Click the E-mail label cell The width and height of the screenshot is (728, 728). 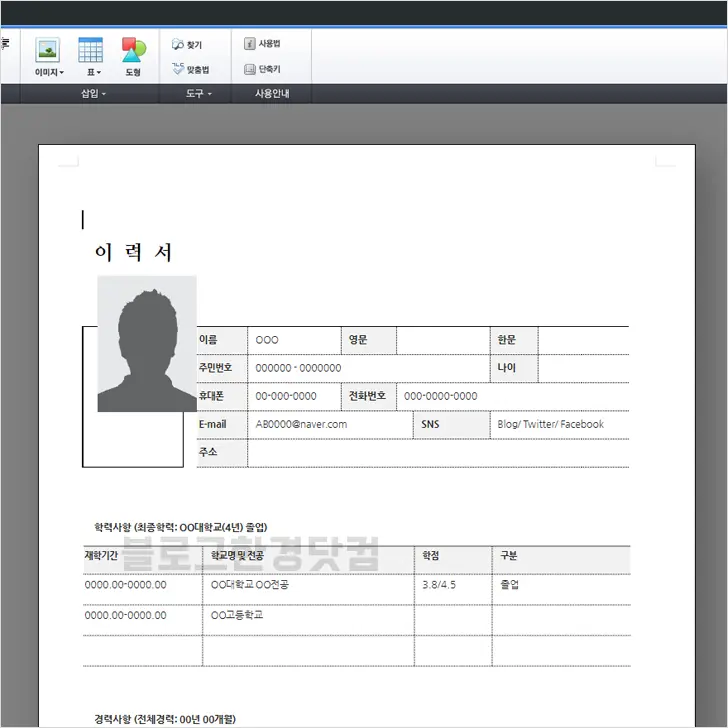click(222, 424)
